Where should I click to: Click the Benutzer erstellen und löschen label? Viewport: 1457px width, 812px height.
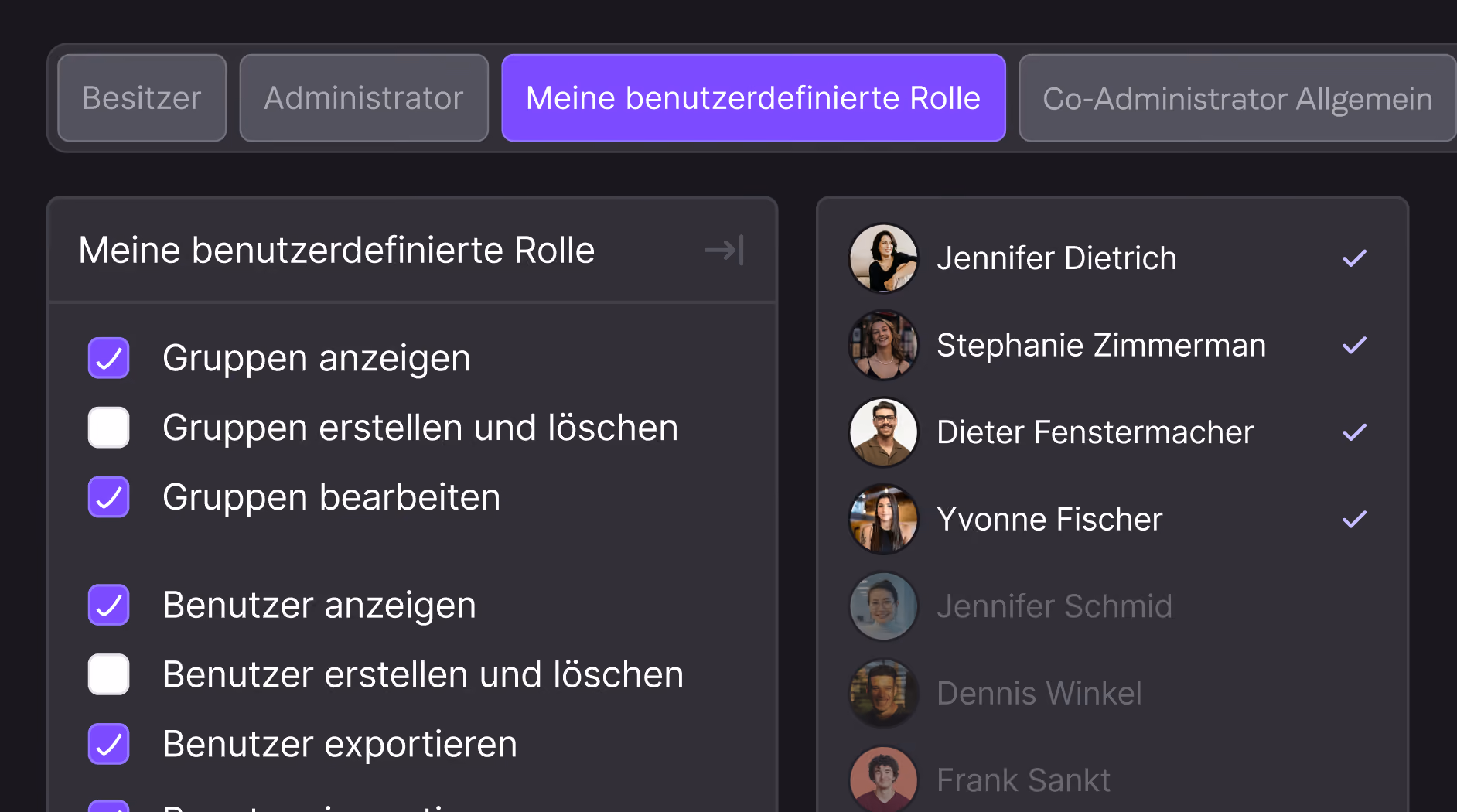(x=423, y=674)
